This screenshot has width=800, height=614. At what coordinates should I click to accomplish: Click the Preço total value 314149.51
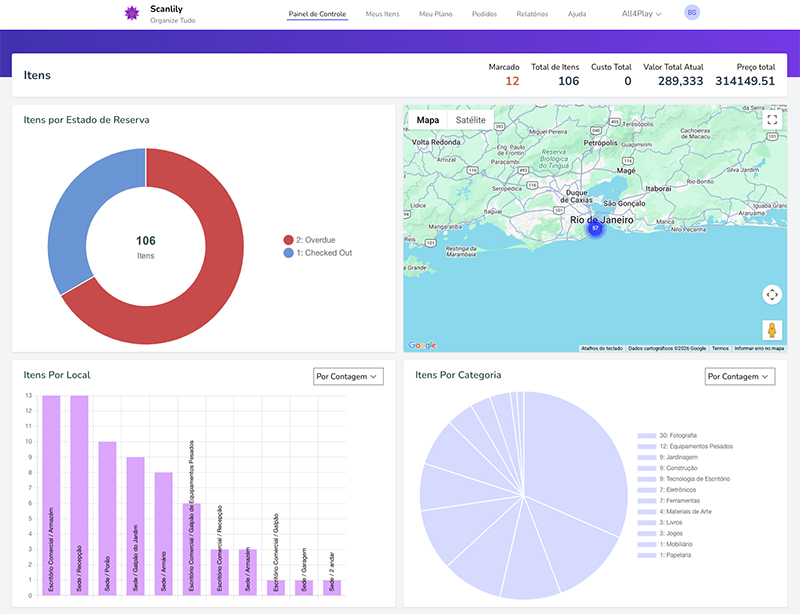[745, 81]
